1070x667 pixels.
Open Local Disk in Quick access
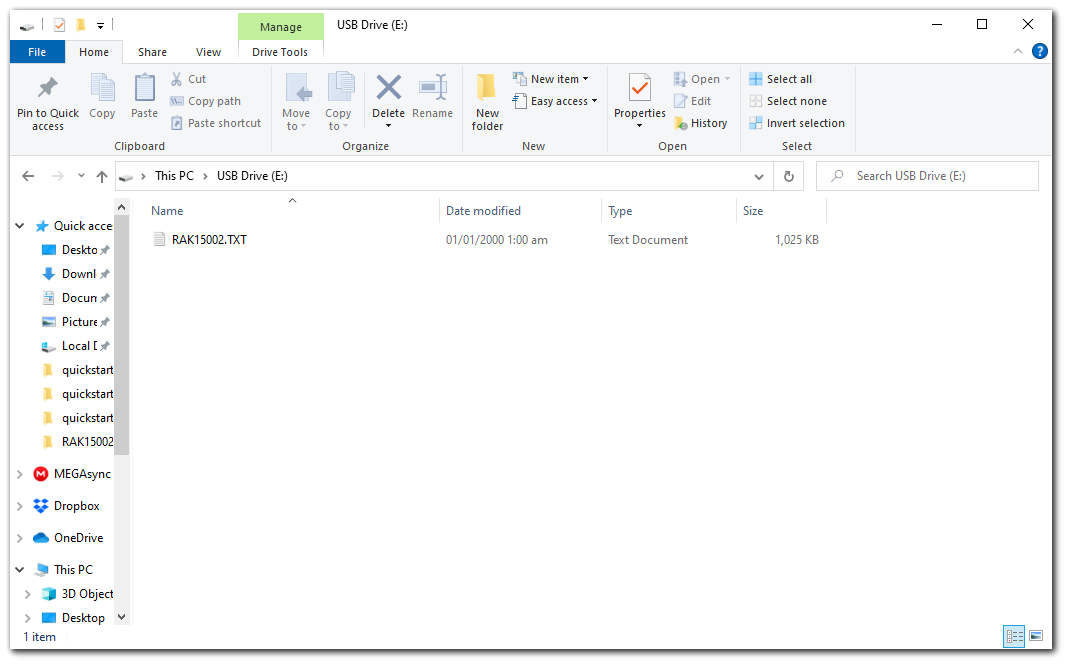76,346
